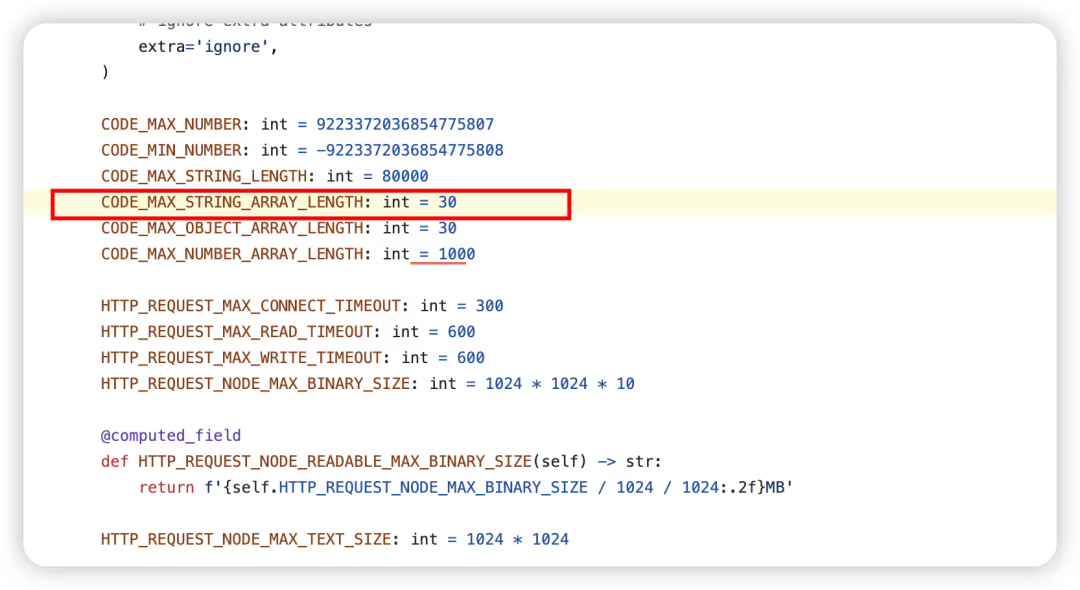The height and width of the screenshot is (590, 1080).
Task: Select the CODE_MAX_OBJECT_ARRAY_LENGTH variable name
Action: point(232,228)
